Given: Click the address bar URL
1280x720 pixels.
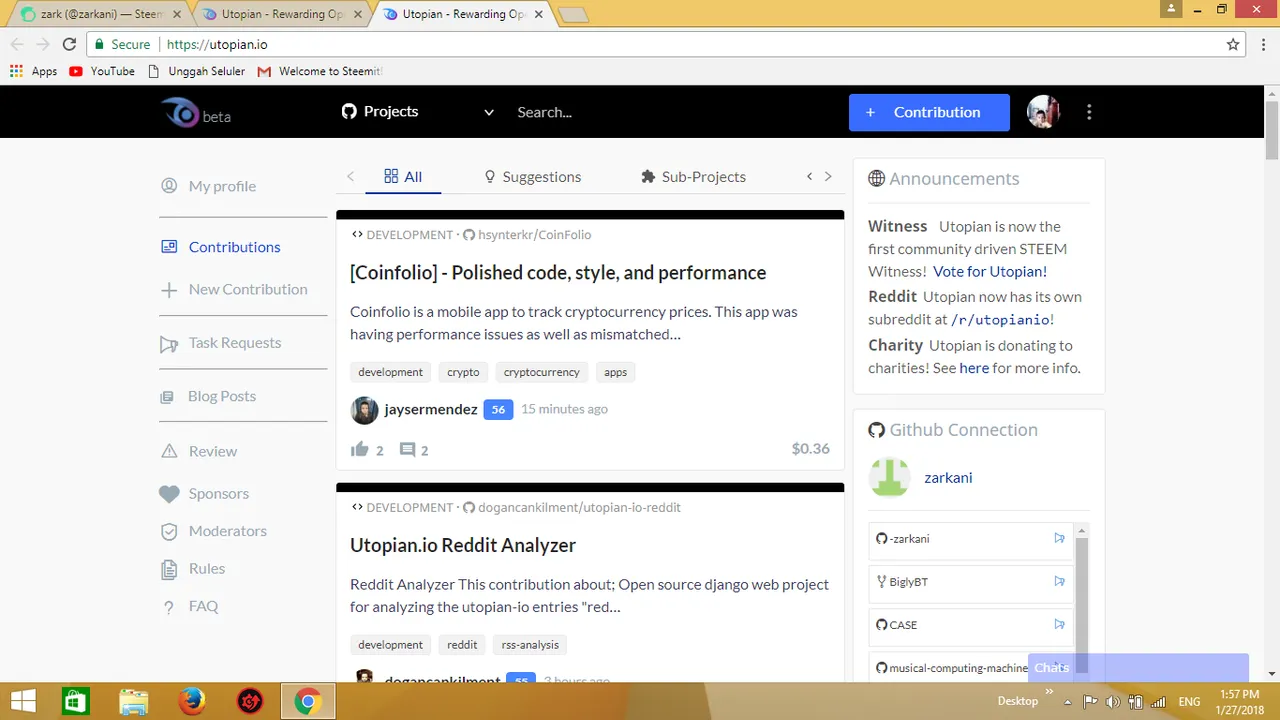Looking at the screenshot, I should click(217, 44).
